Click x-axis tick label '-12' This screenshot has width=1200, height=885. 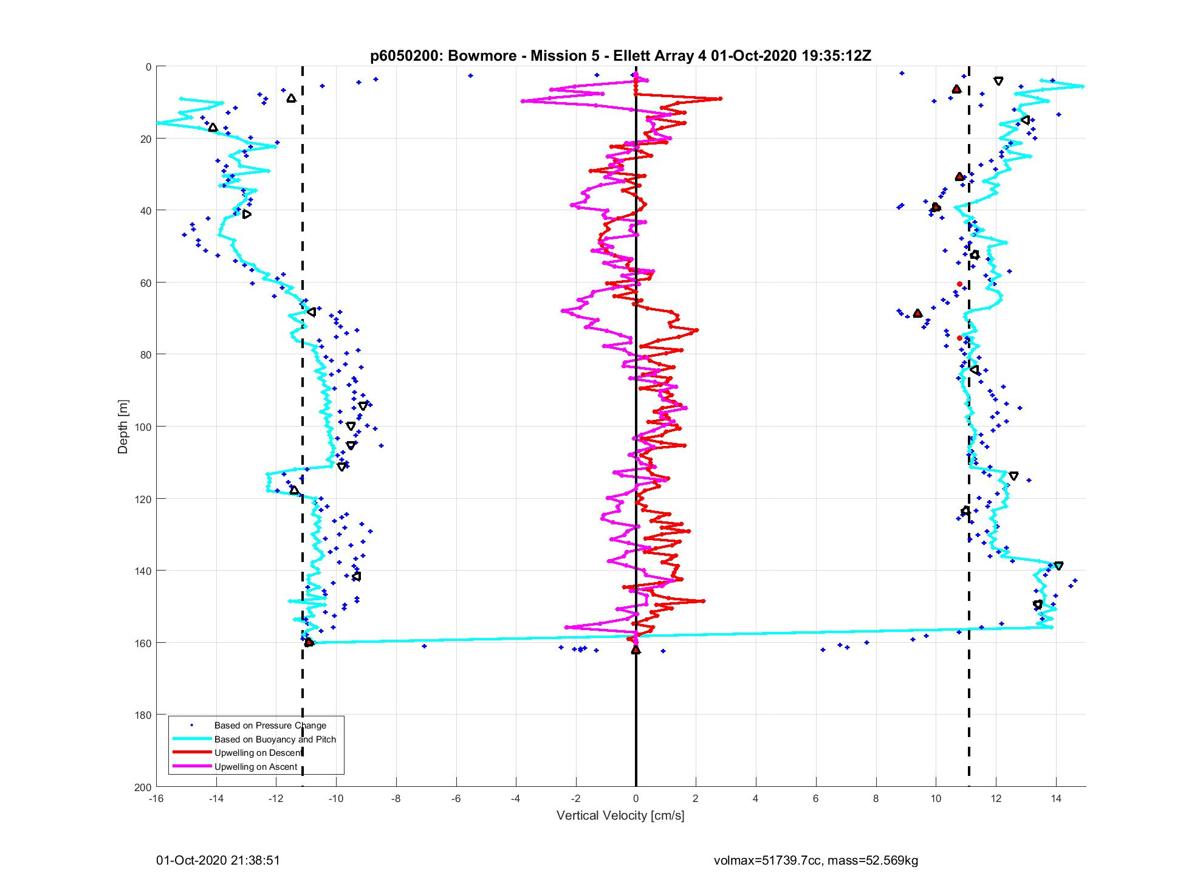(x=276, y=800)
